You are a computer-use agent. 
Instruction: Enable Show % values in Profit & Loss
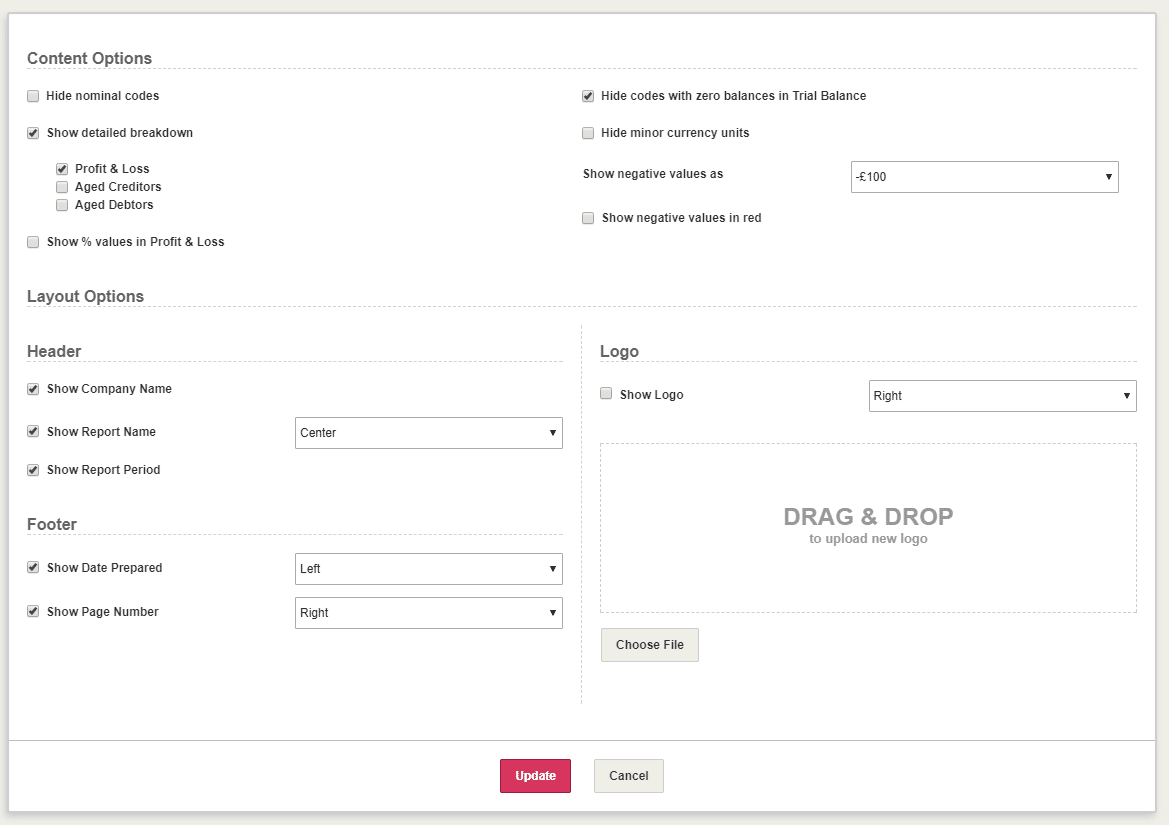click(33, 242)
